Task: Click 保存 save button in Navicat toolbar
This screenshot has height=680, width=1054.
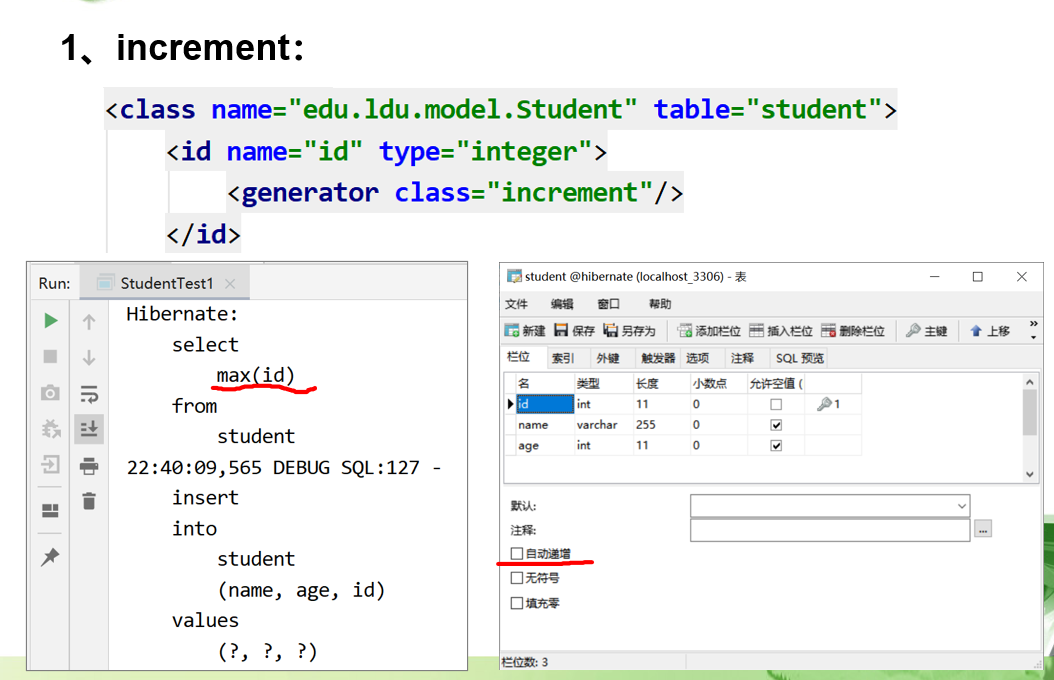Action: click(x=574, y=331)
